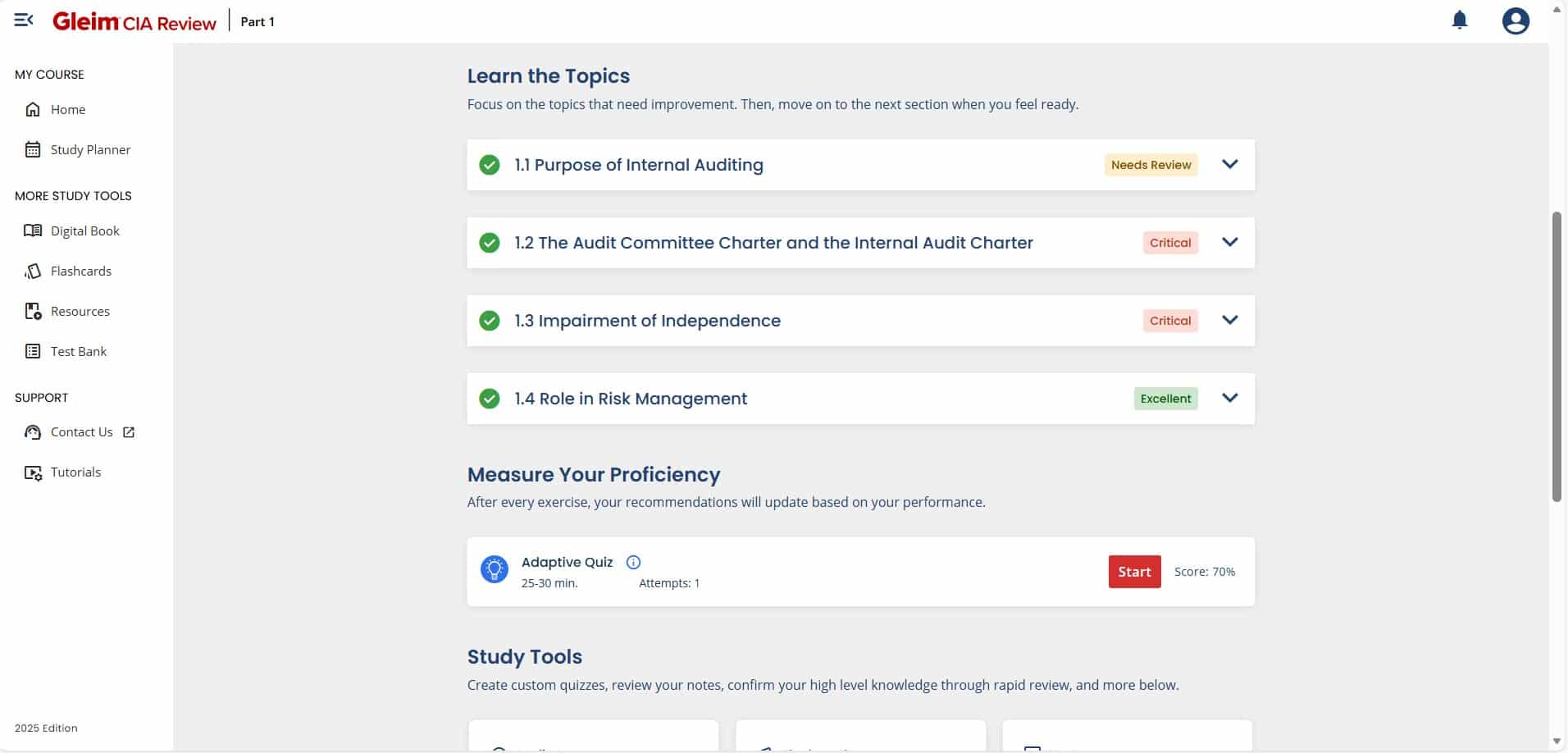1568x753 pixels.
Task: Open the Digital Book icon
Action: [33, 231]
